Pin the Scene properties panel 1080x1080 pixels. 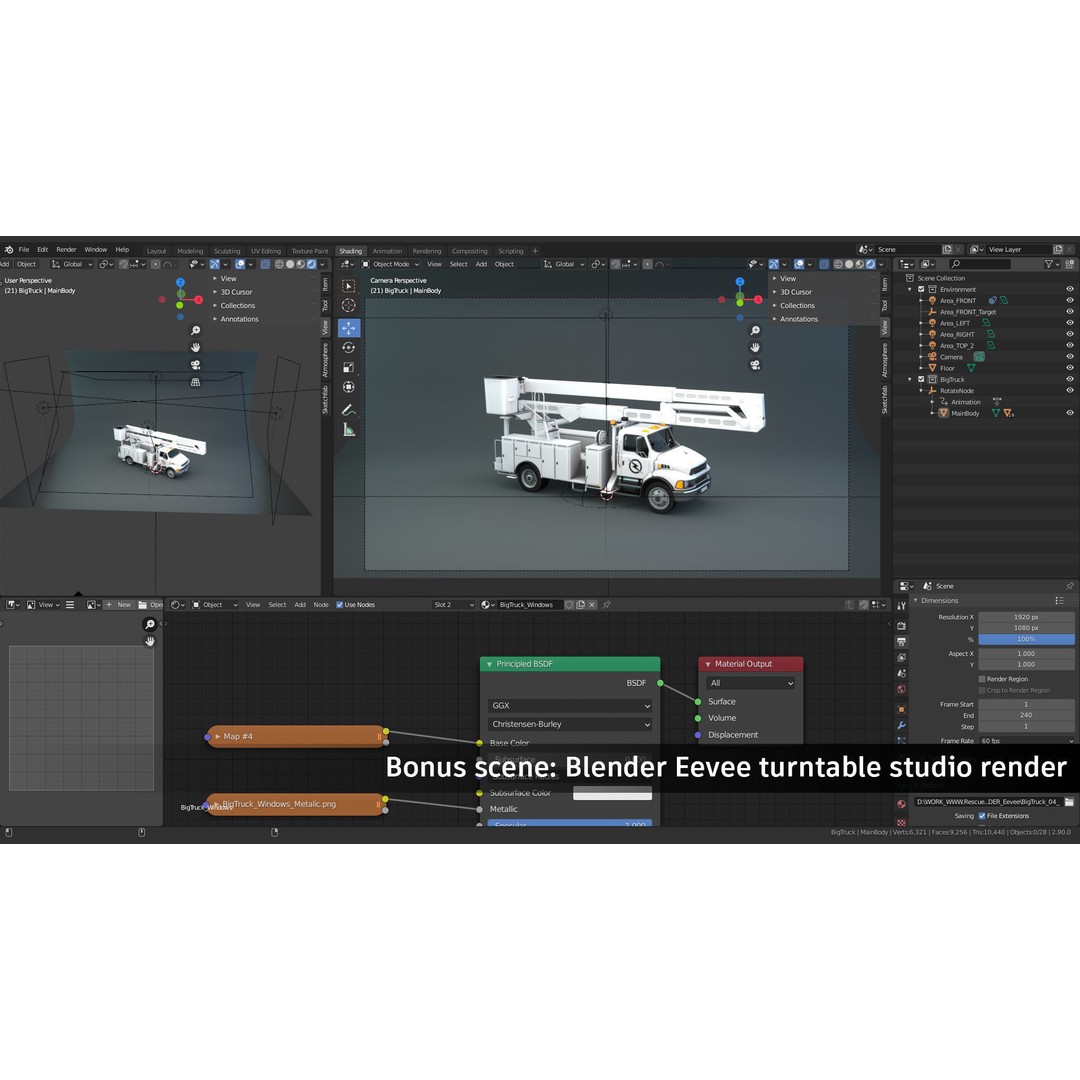coord(1070,586)
